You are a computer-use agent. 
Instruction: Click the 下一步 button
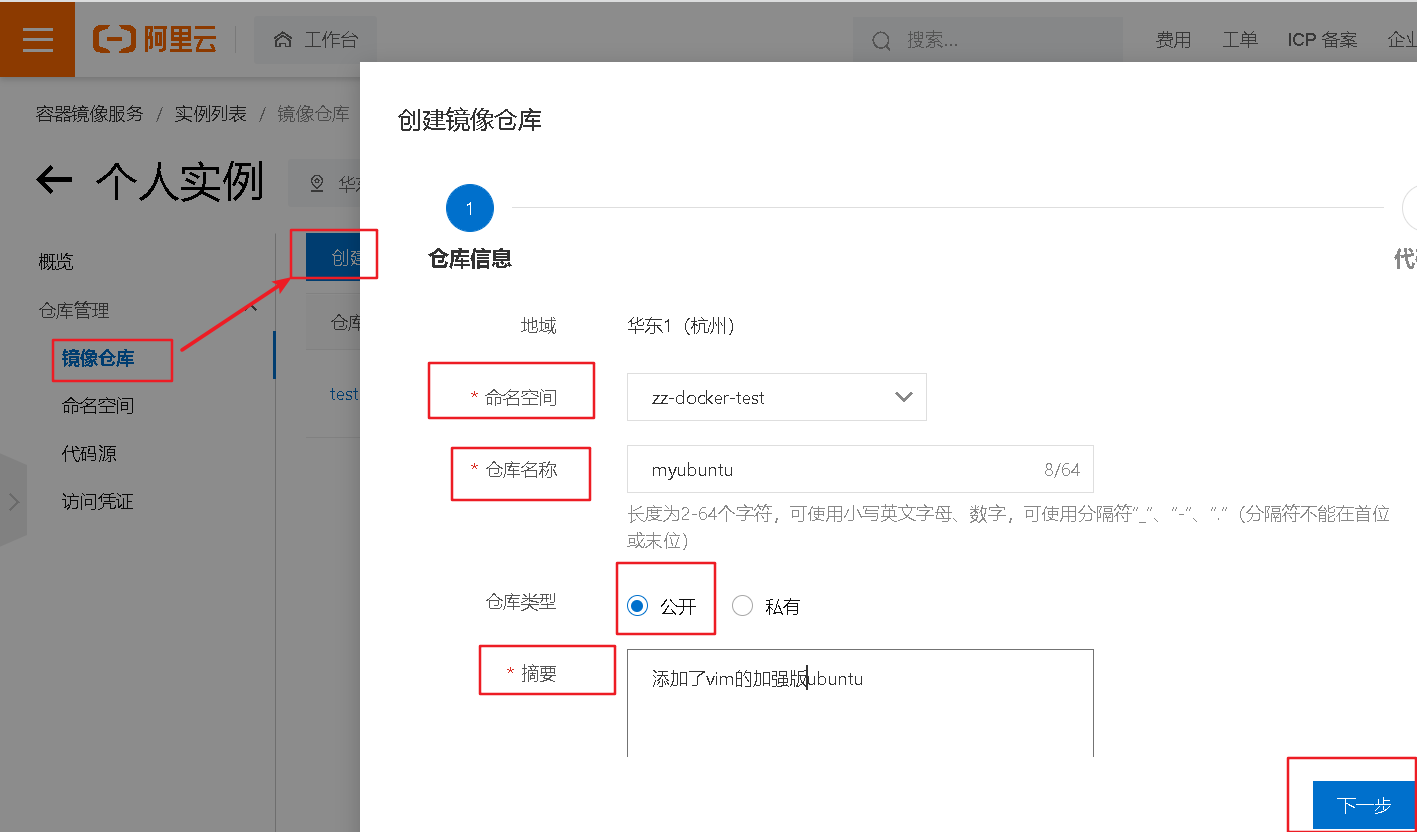click(x=1364, y=805)
